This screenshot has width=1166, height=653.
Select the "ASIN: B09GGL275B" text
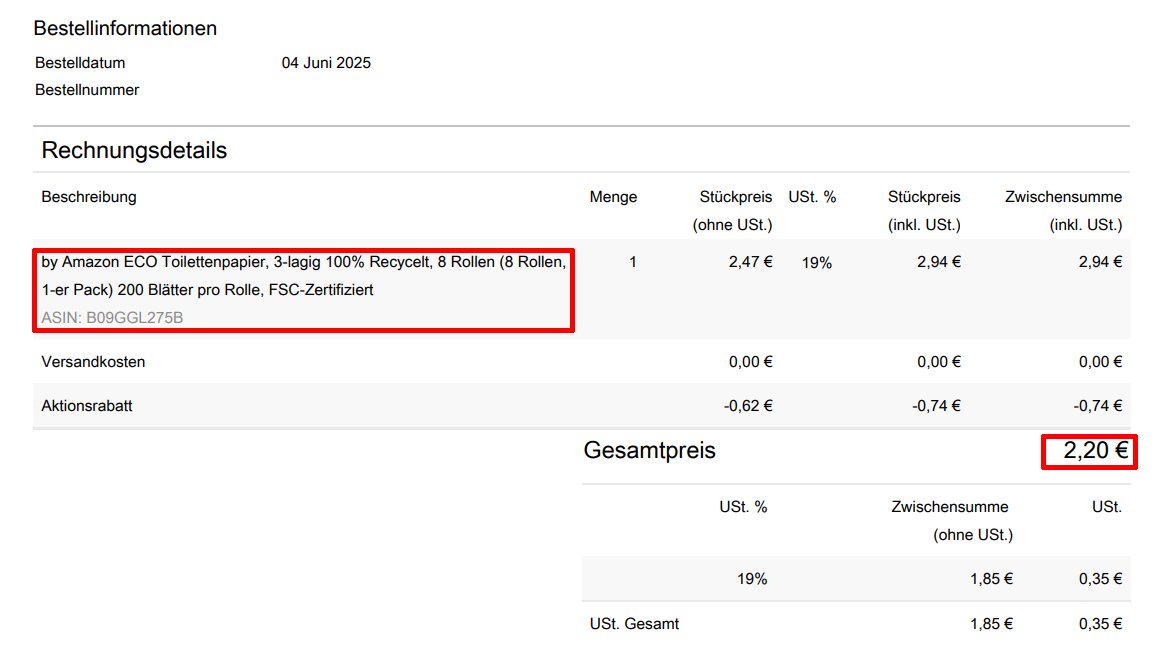(x=112, y=318)
